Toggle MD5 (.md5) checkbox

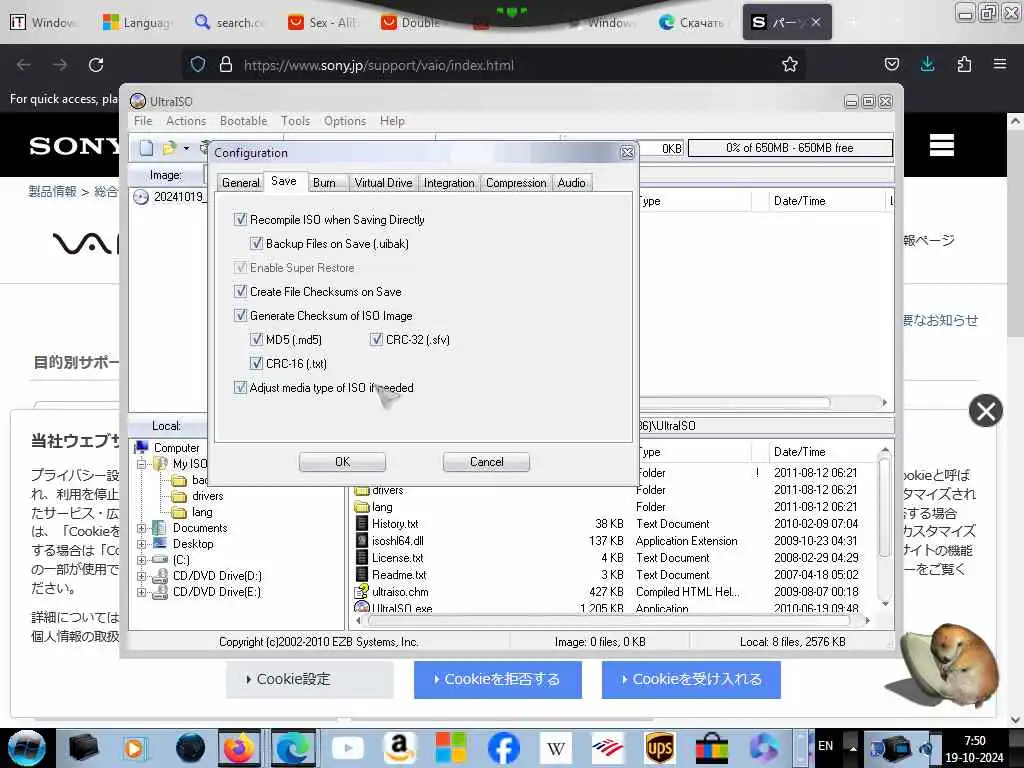256,340
